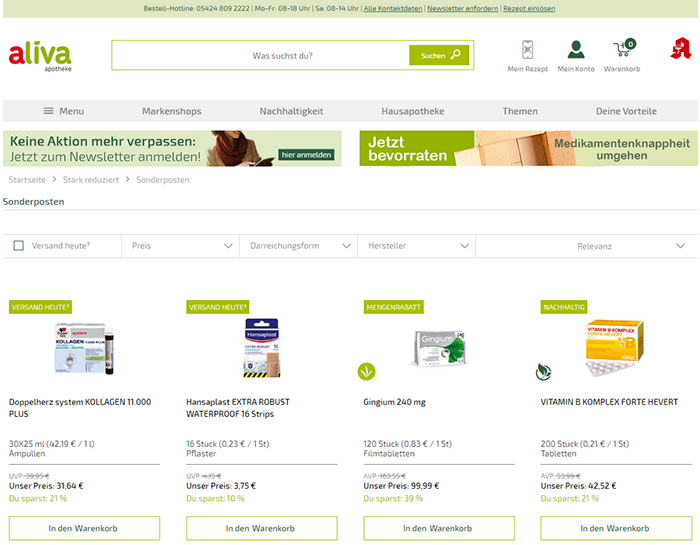Screen dimensions: 700x545
Task: Open Gingium product image
Action: [439, 349]
